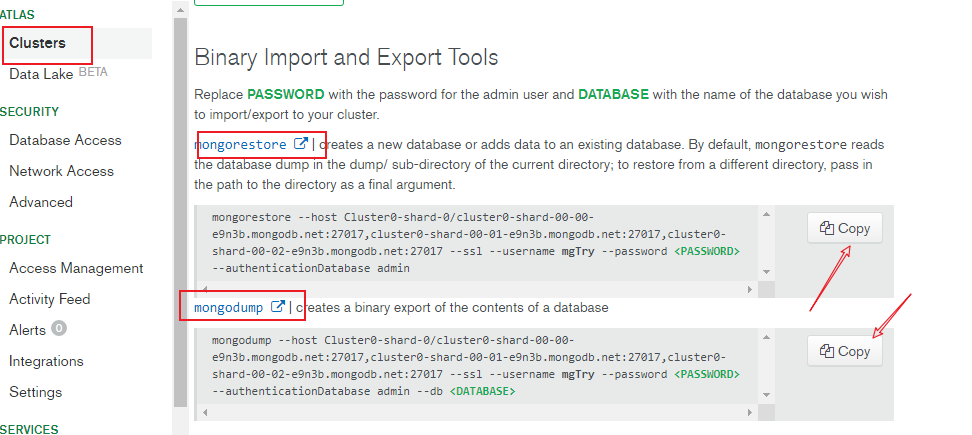The height and width of the screenshot is (435, 972).
Task: Open Integrations in the sidebar
Action: (x=46, y=361)
